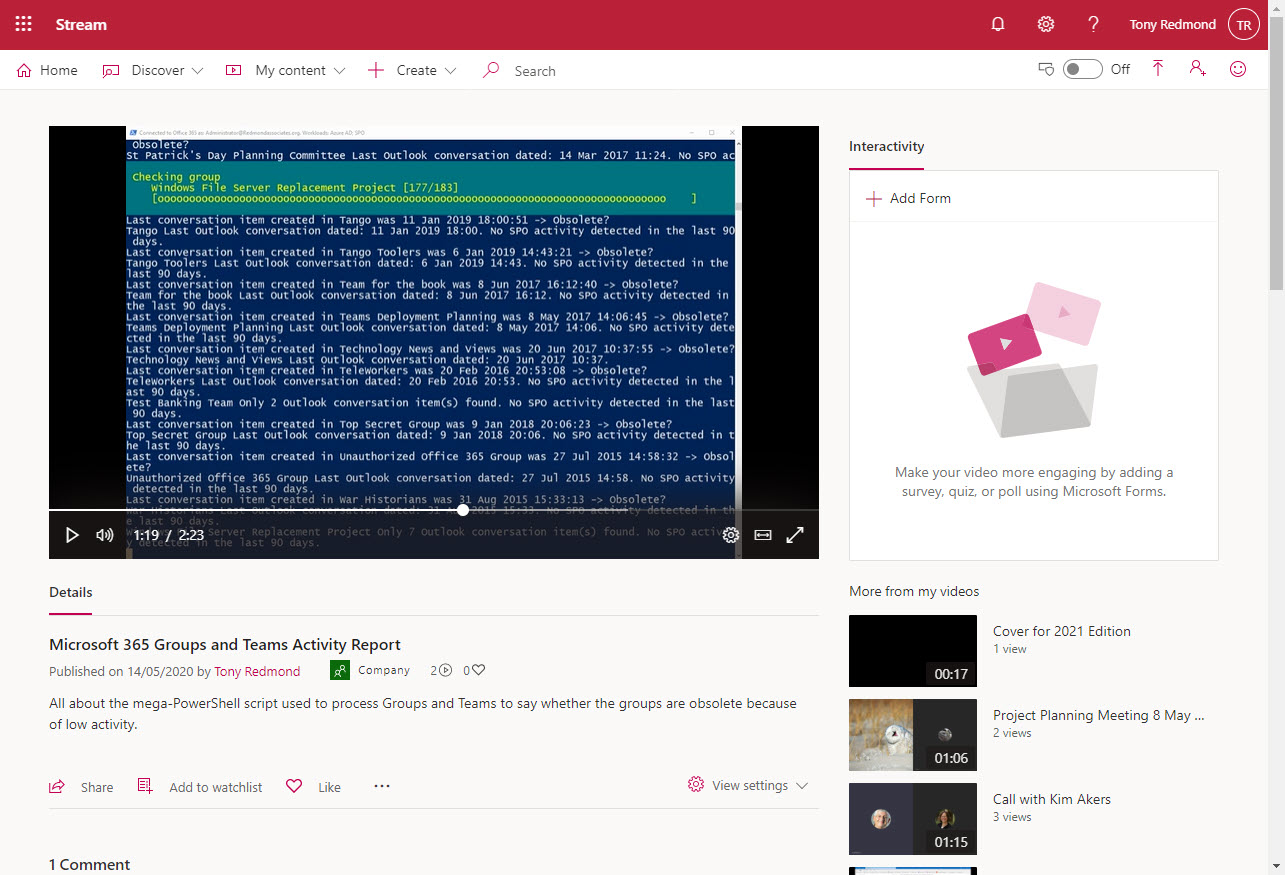Click the Project Planning Meeting 8 May title
The image size is (1285, 875).
(1099, 715)
